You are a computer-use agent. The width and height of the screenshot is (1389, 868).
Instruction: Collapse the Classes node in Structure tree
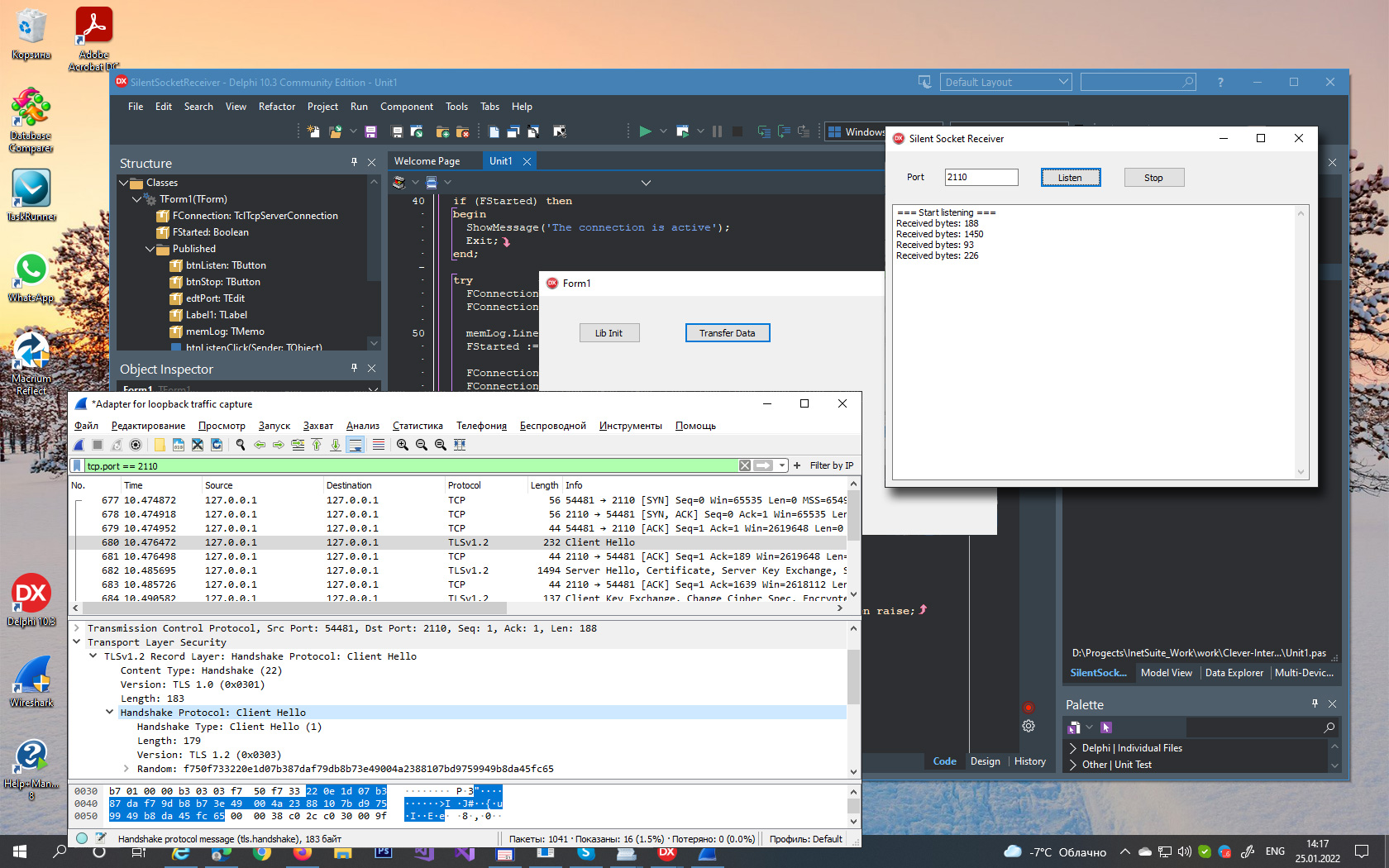(x=124, y=183)
